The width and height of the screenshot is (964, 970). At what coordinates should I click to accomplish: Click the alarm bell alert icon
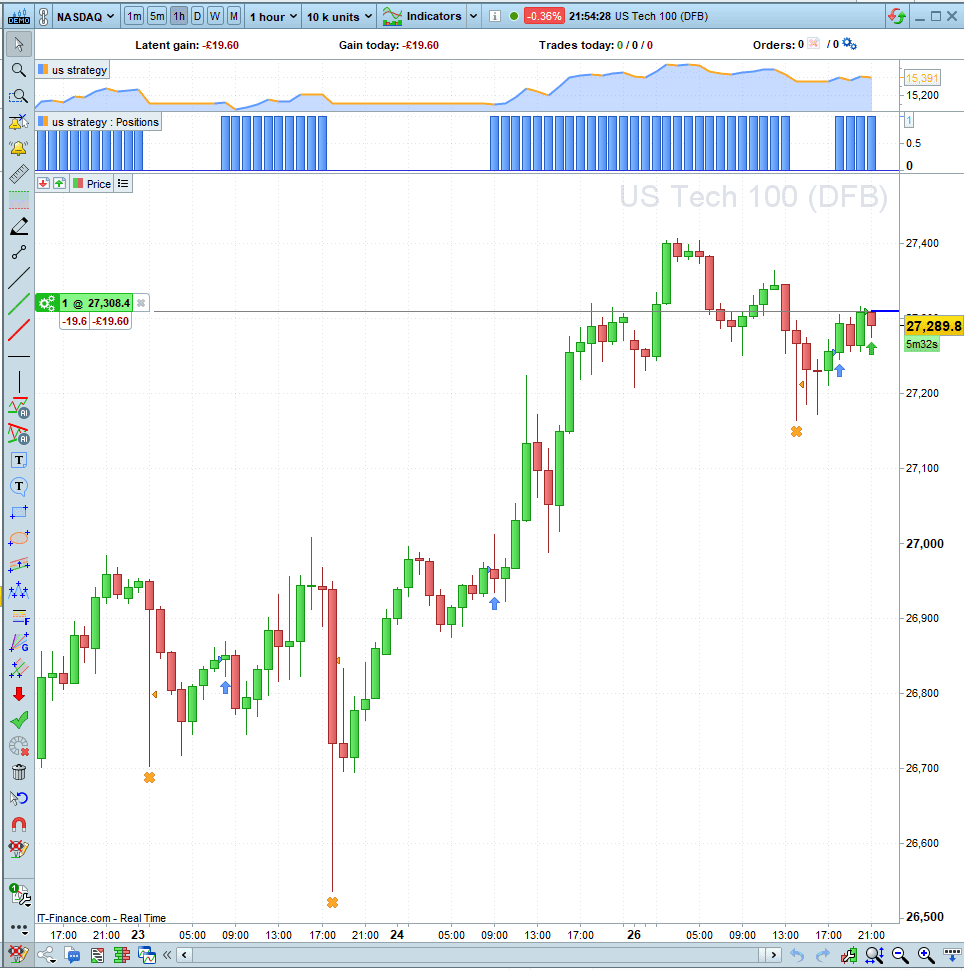tap(19, 148)
